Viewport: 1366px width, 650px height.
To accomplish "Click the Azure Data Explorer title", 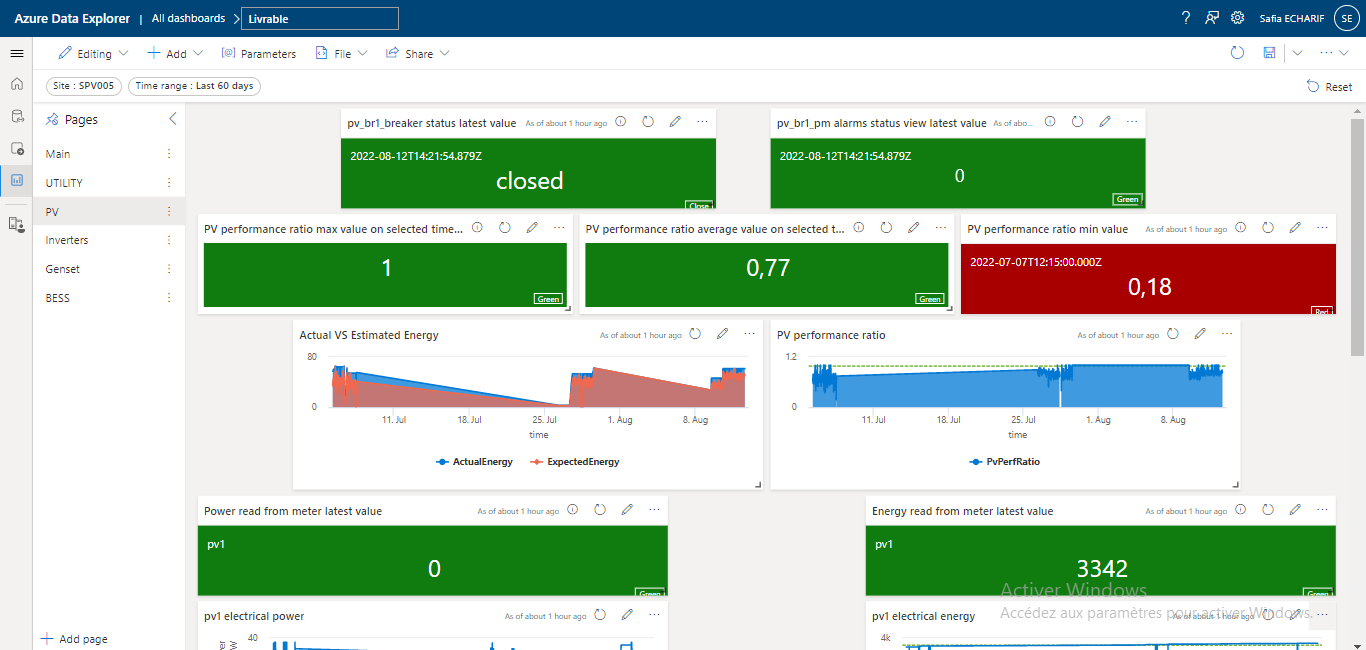I will [72, 18].
